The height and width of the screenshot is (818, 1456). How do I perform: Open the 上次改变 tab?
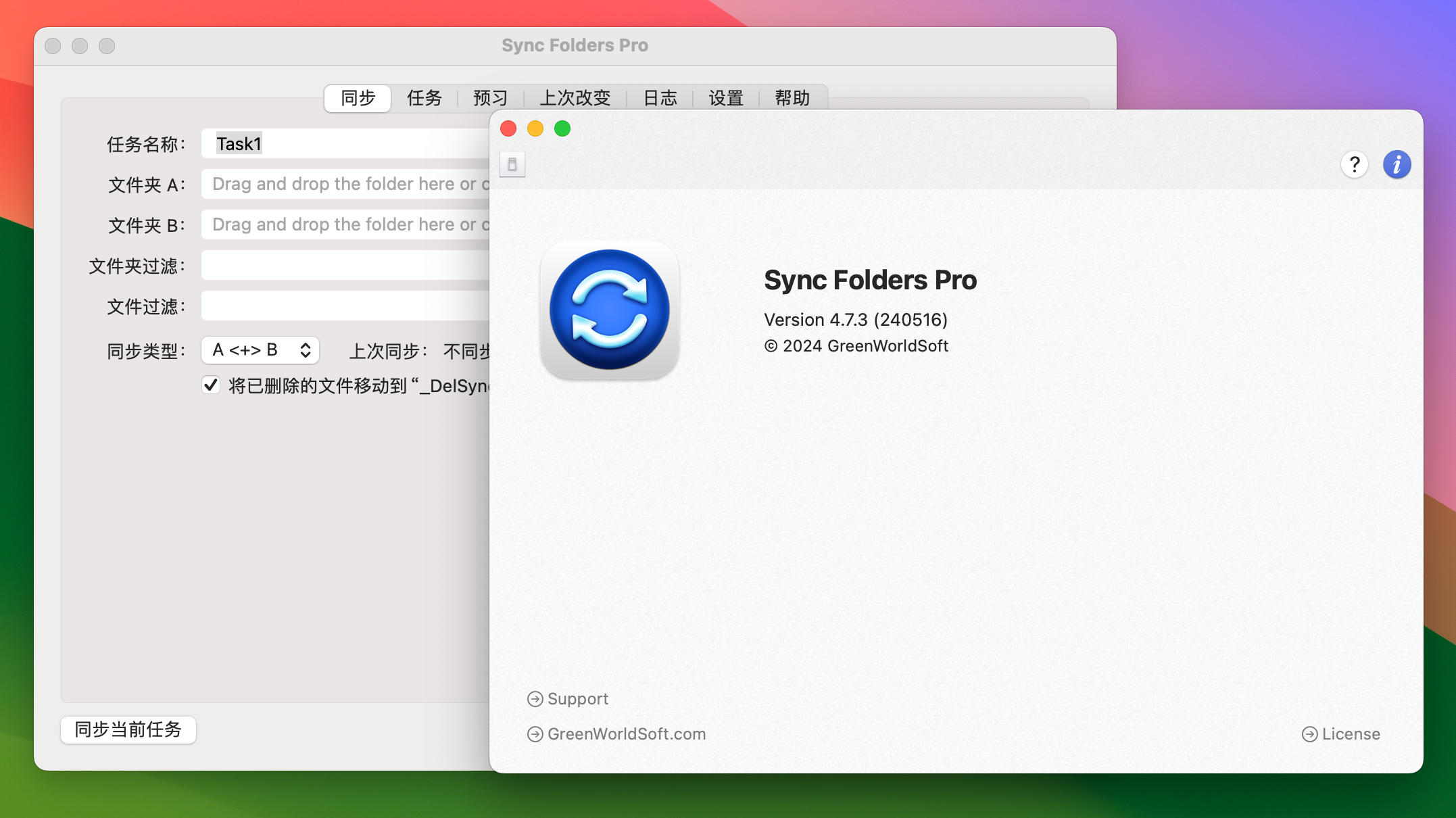tap(575, 98)
